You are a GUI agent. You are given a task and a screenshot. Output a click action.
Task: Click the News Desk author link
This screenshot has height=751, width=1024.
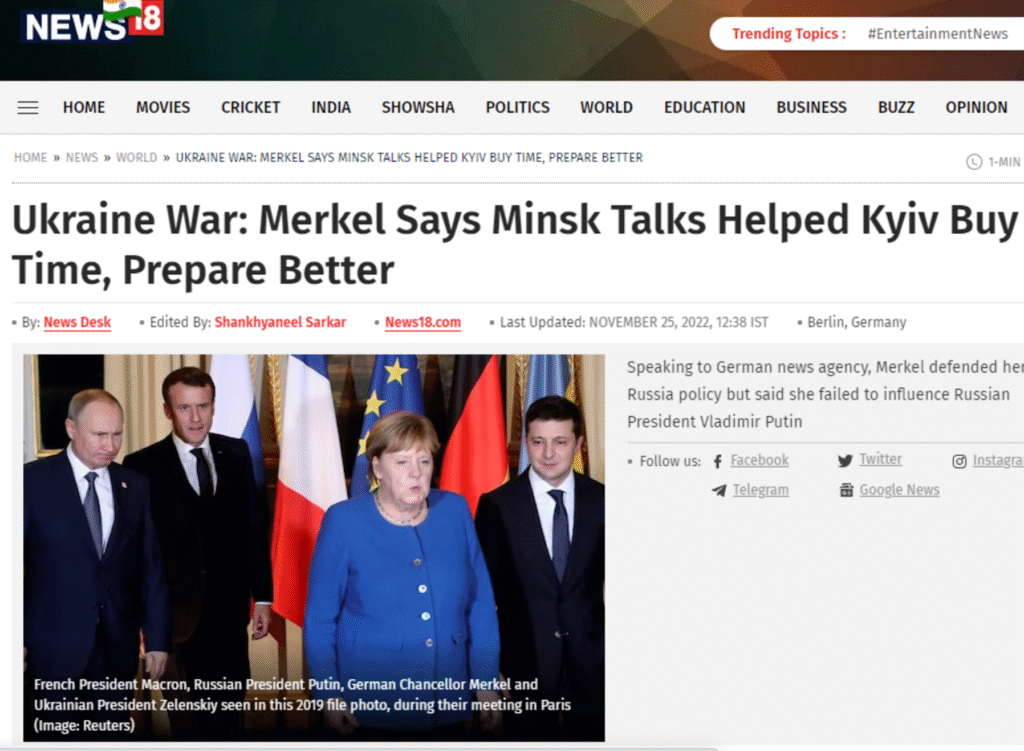(x=77, y=323)
